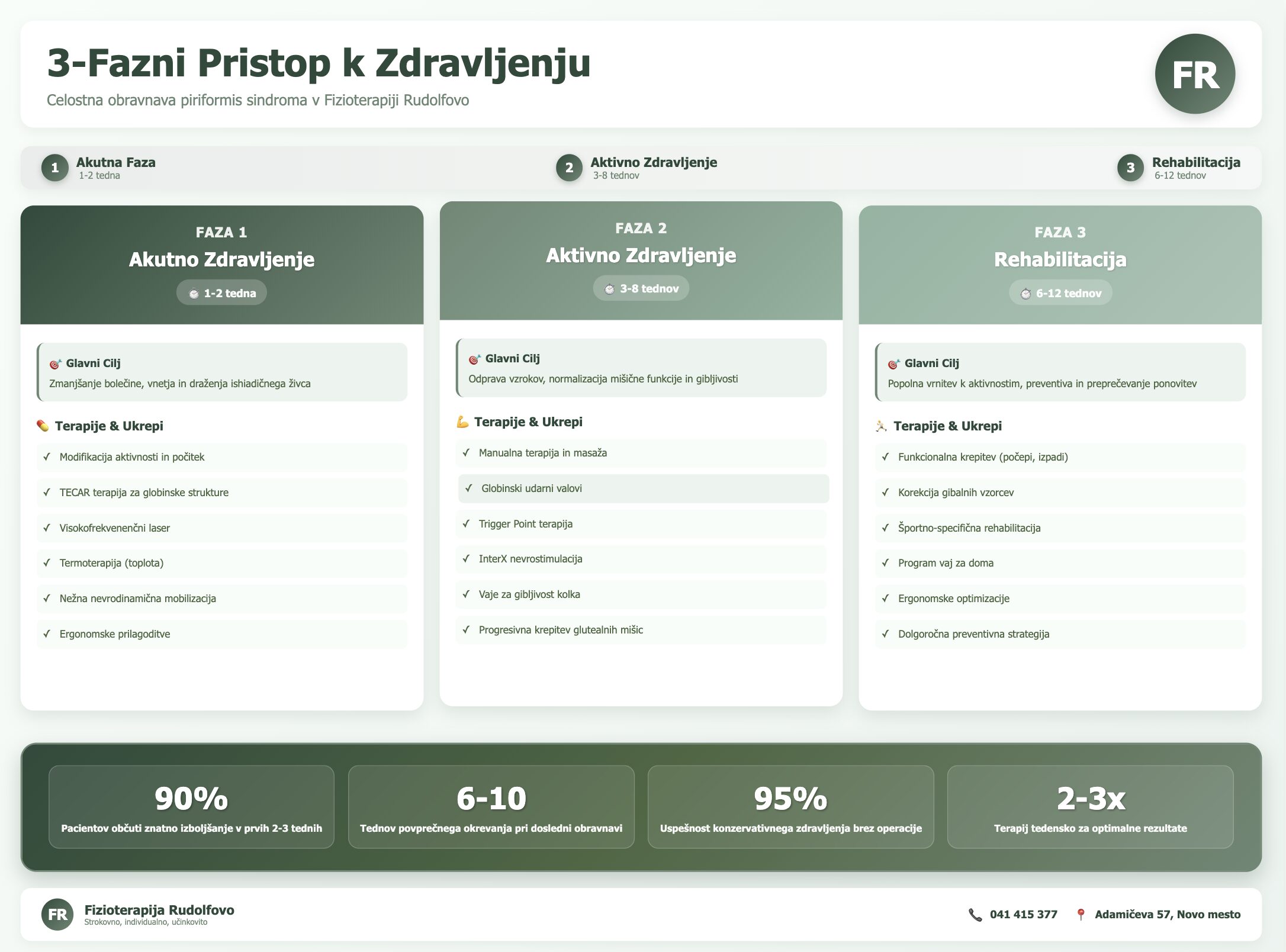Viewport: 1286px width, 952px height.
Task: Select the Akutna Faza timeline step
Action: (98, 168)
